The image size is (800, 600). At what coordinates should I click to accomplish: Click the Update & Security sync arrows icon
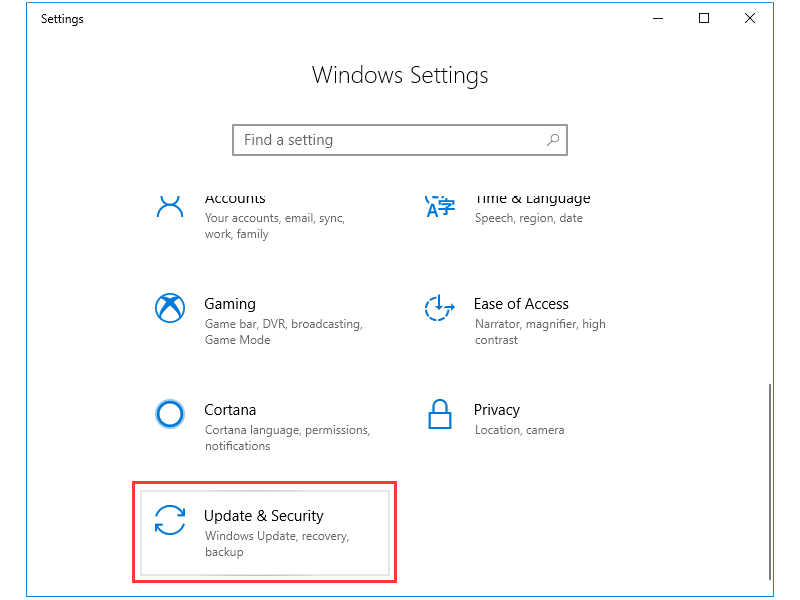[170, 520]
